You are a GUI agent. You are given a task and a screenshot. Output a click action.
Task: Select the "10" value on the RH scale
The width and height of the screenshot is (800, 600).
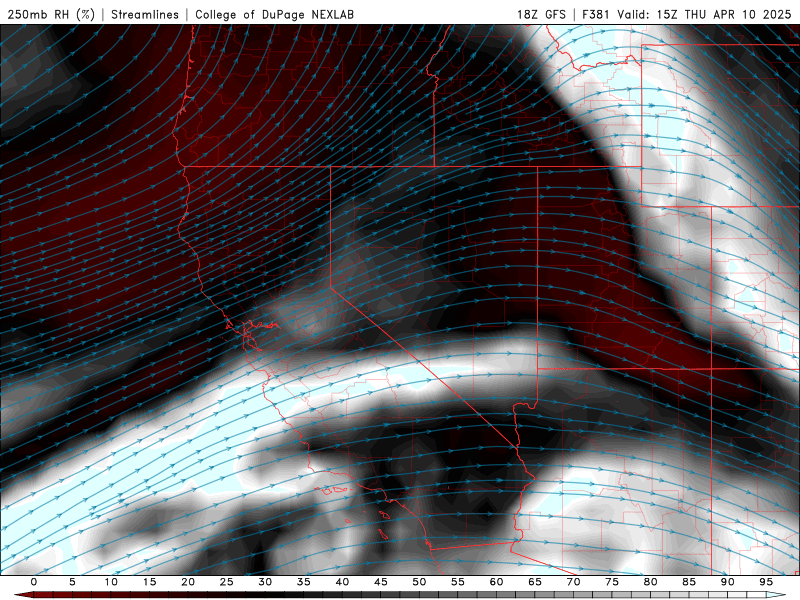(x=111, y=582)
